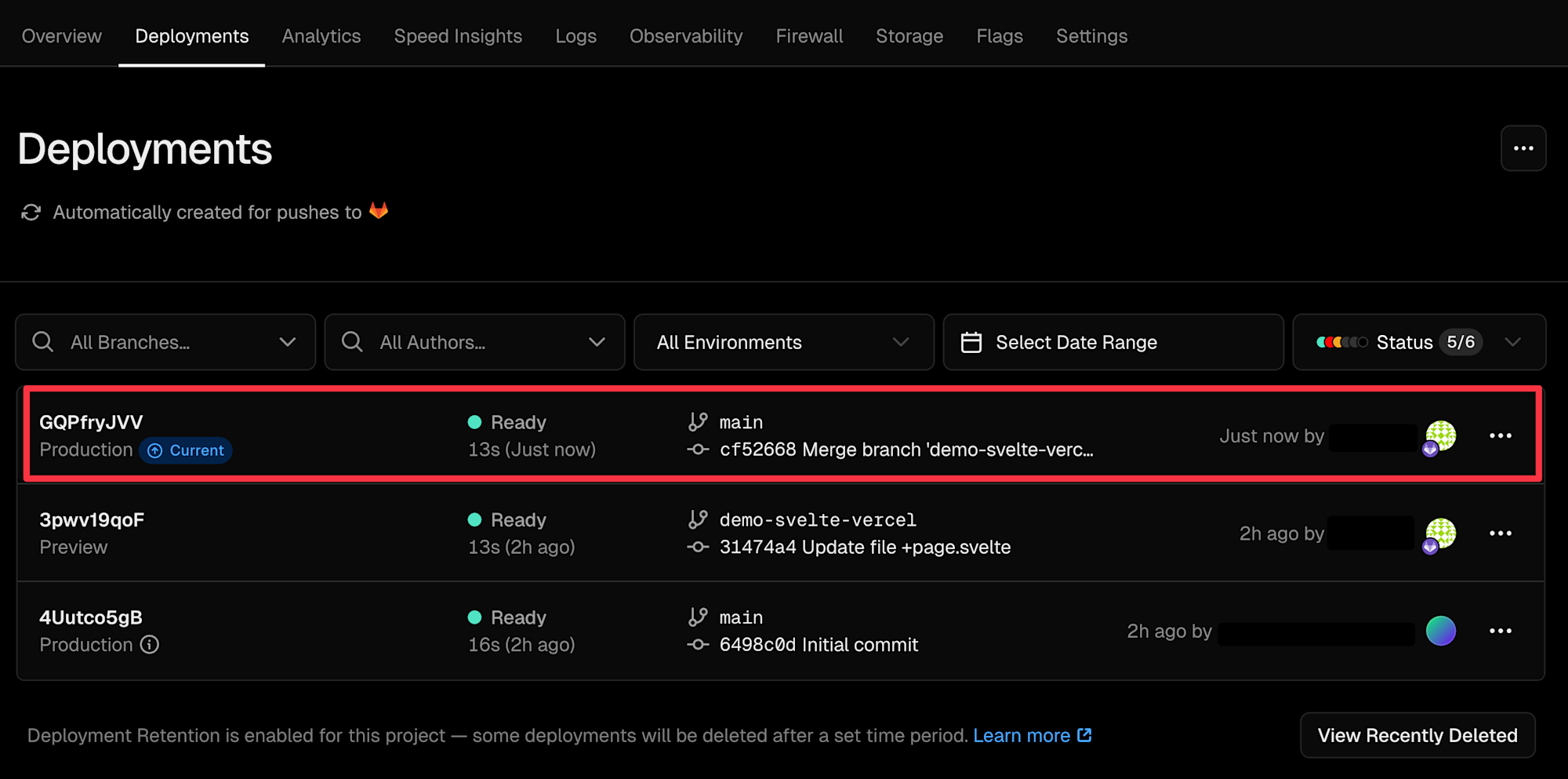Click the status color dots indicator
The image size is (1568, 779).
[1341, 343]
